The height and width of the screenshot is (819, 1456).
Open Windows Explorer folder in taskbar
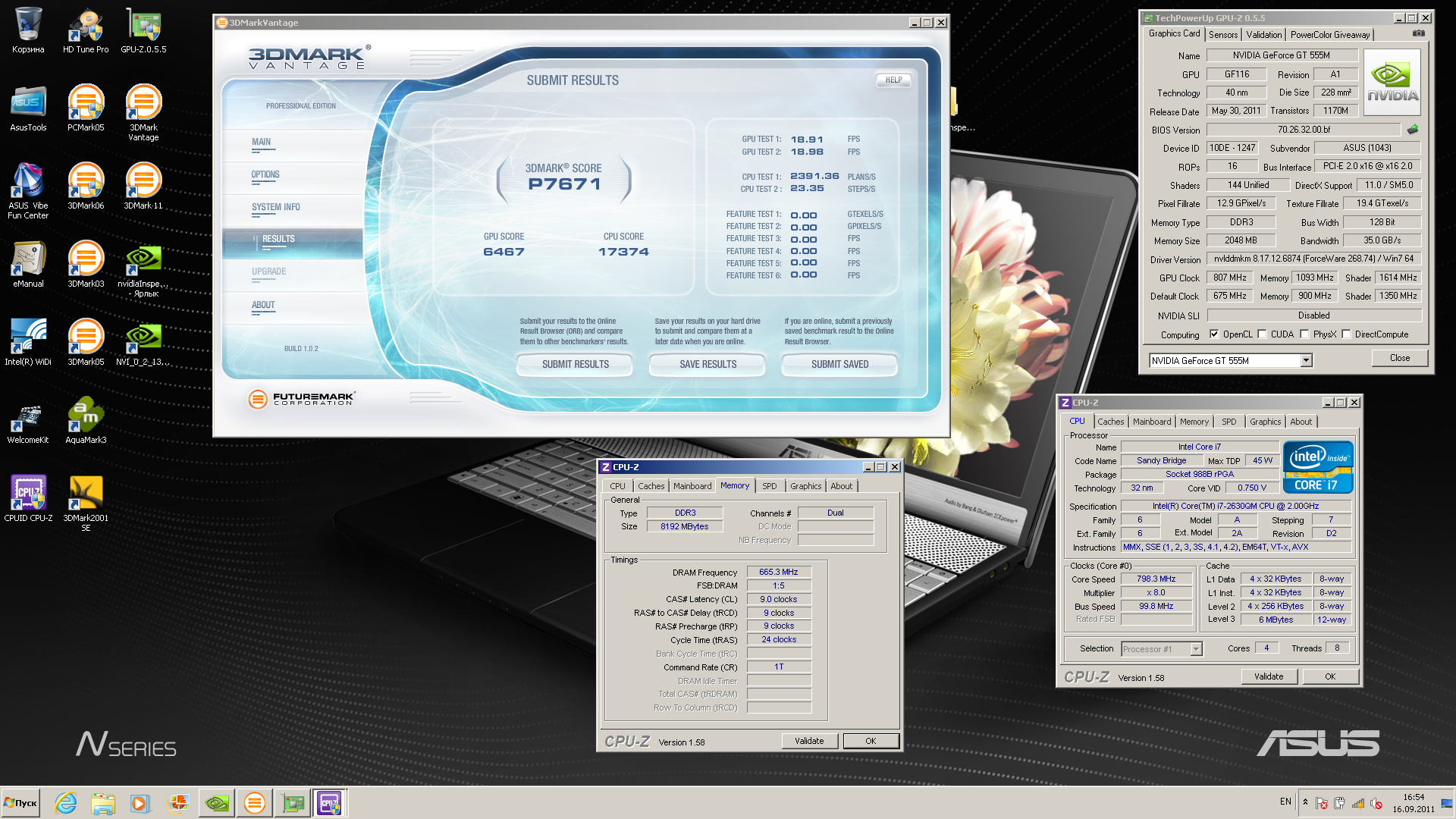click(103, 802)
